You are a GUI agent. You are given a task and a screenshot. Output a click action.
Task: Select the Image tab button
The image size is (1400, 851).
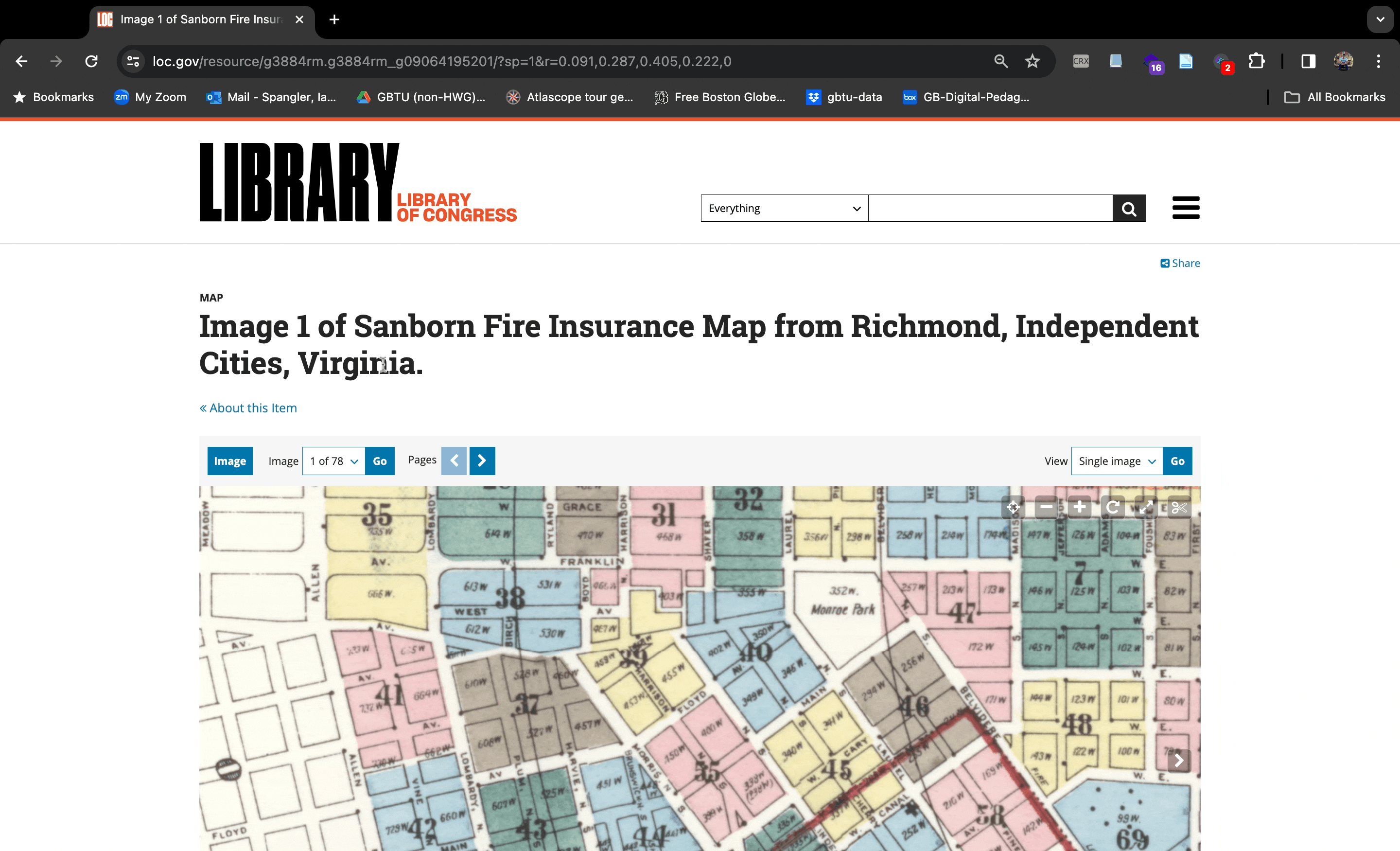(x=229, y=461)
